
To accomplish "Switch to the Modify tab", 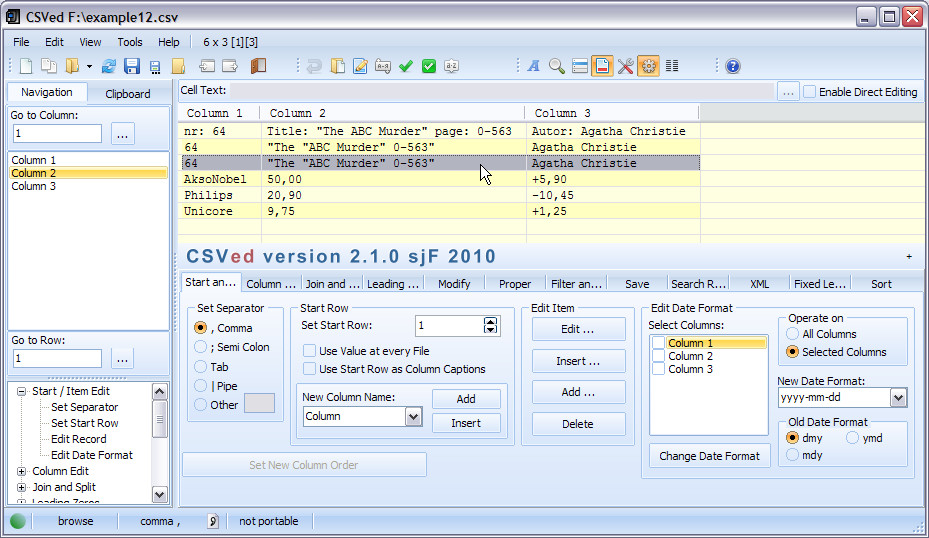I will point(454,284).
